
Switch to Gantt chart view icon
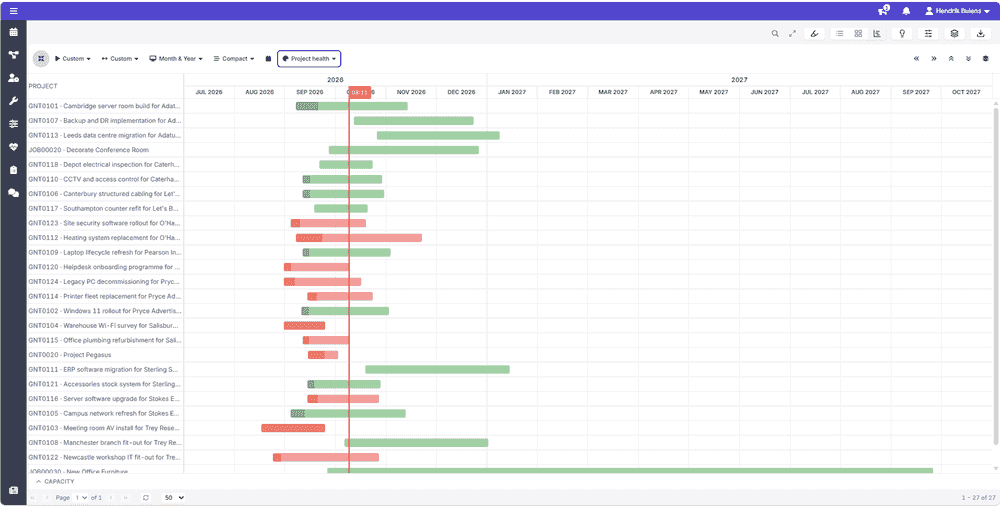877,34
